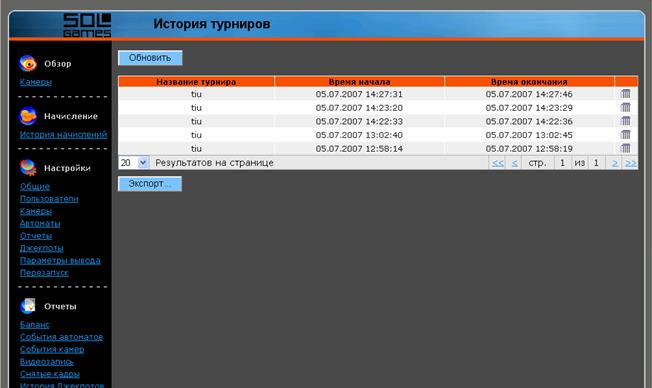Open details icon for tournament started 14:27:31

[x=625, y=94]
